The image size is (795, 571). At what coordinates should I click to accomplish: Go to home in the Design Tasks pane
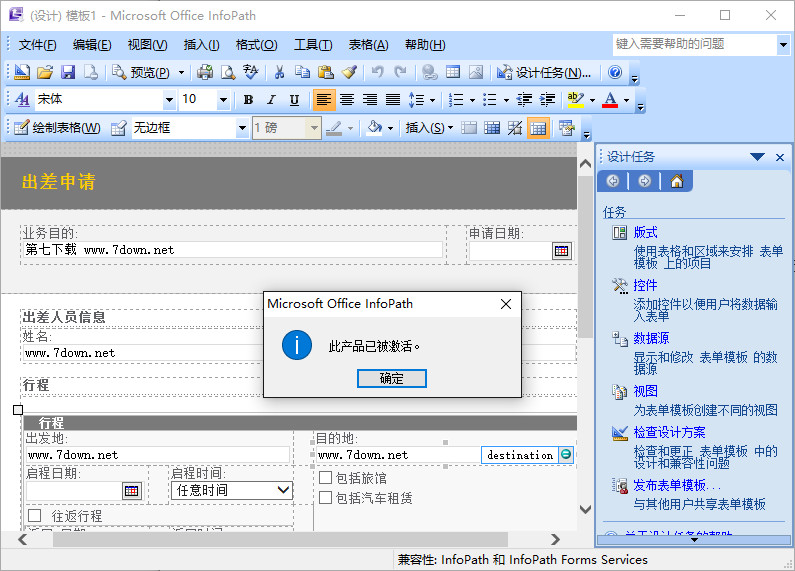point(677,181)
